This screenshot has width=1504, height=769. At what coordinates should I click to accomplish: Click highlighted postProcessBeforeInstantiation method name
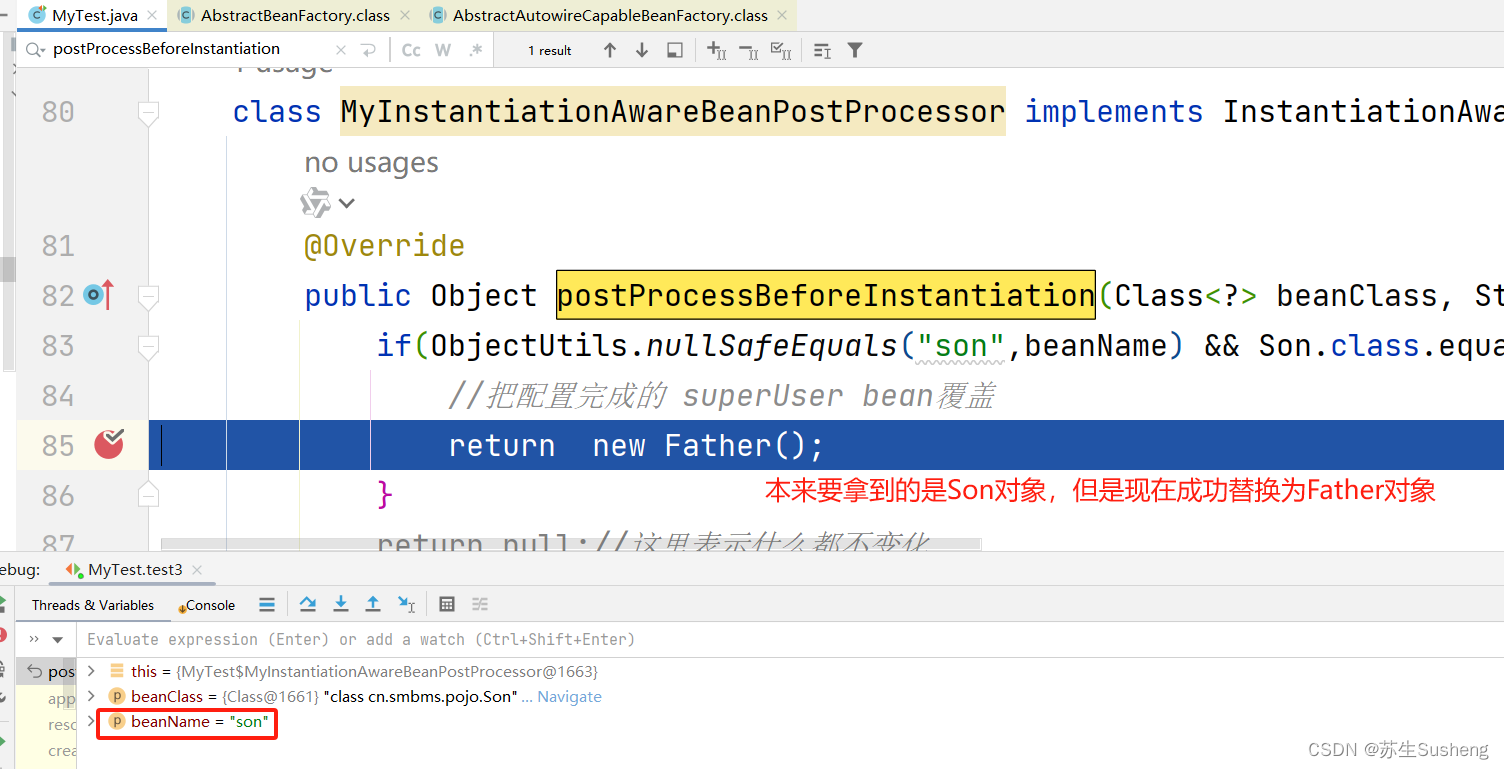coord(825,295)
